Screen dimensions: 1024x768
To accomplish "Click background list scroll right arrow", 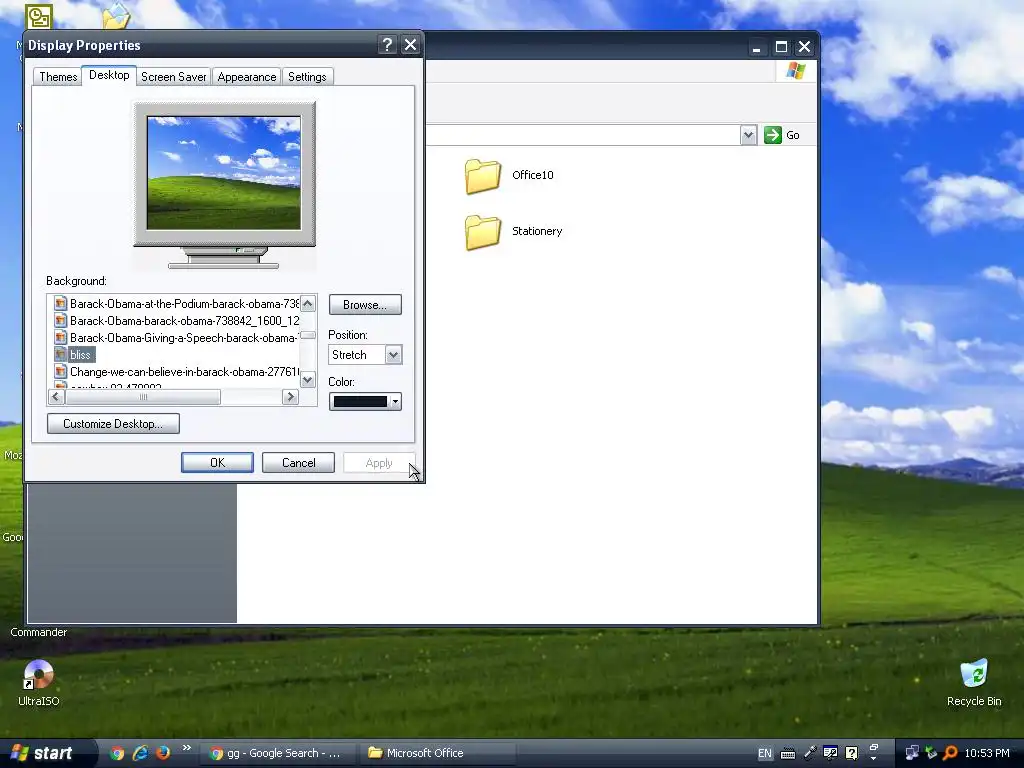I will tap(291, 397).
